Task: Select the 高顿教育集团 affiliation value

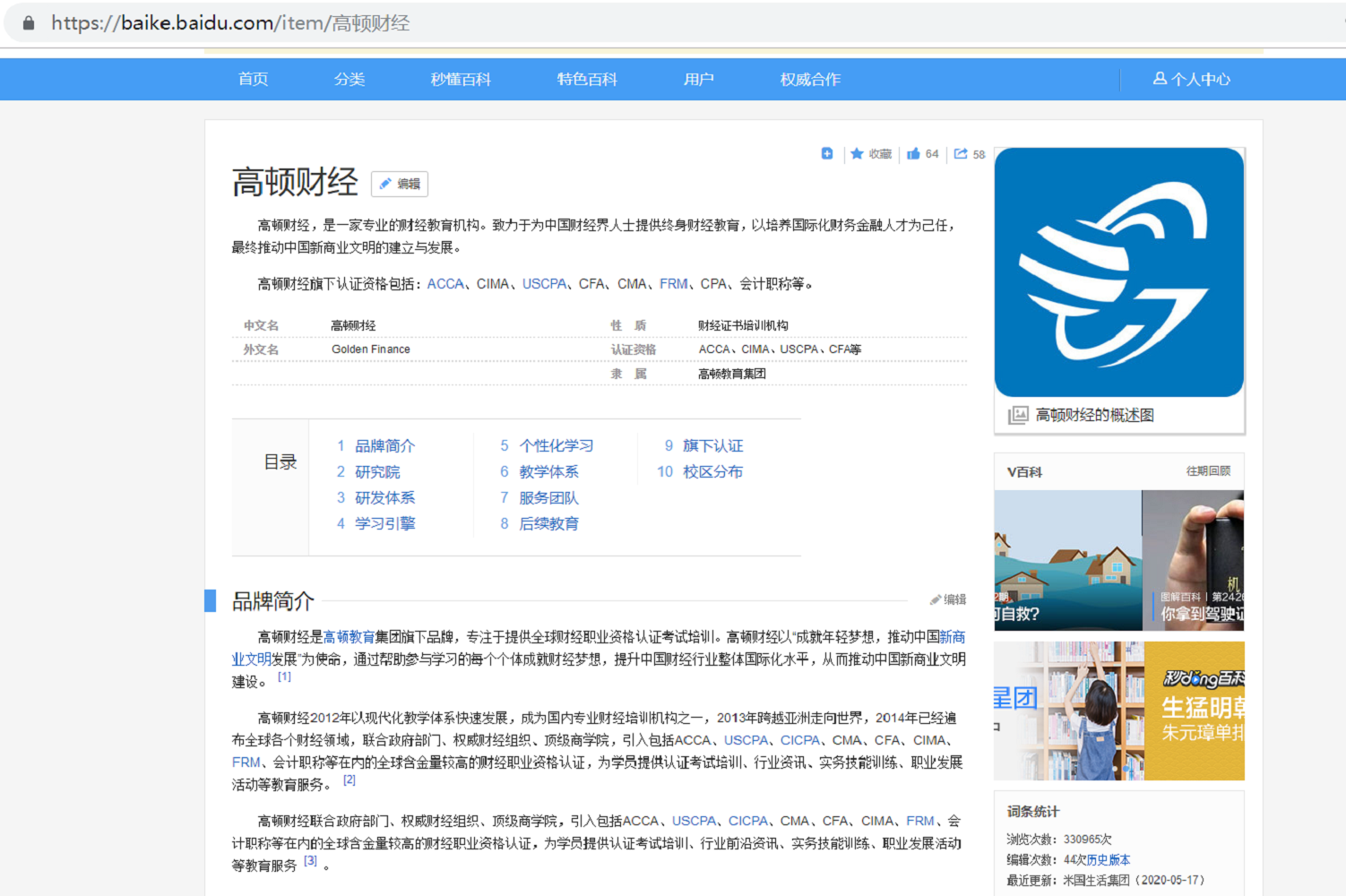Action: coord(732,374)
